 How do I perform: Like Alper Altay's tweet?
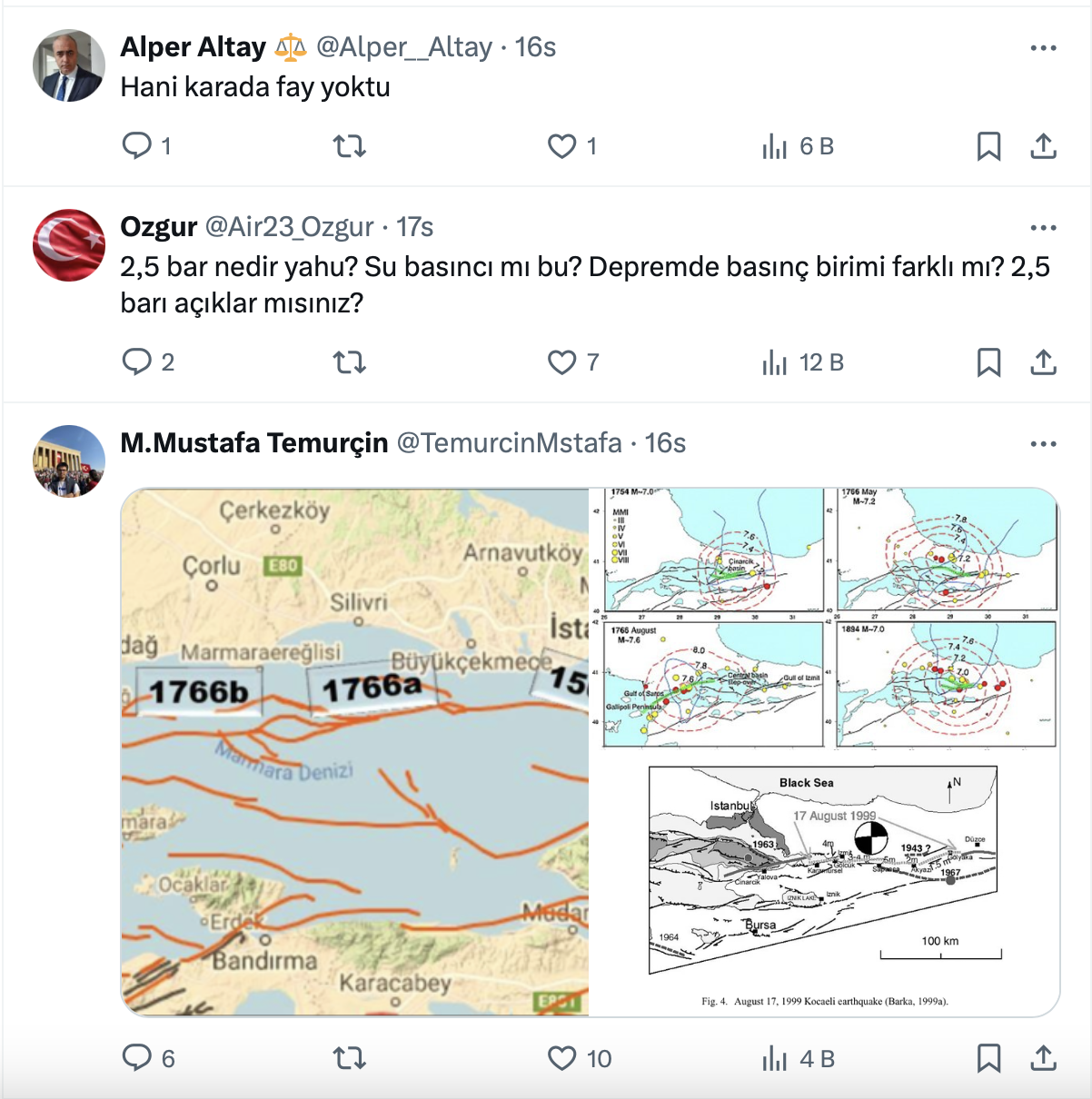pyautogui.click(x=562, y=145)
